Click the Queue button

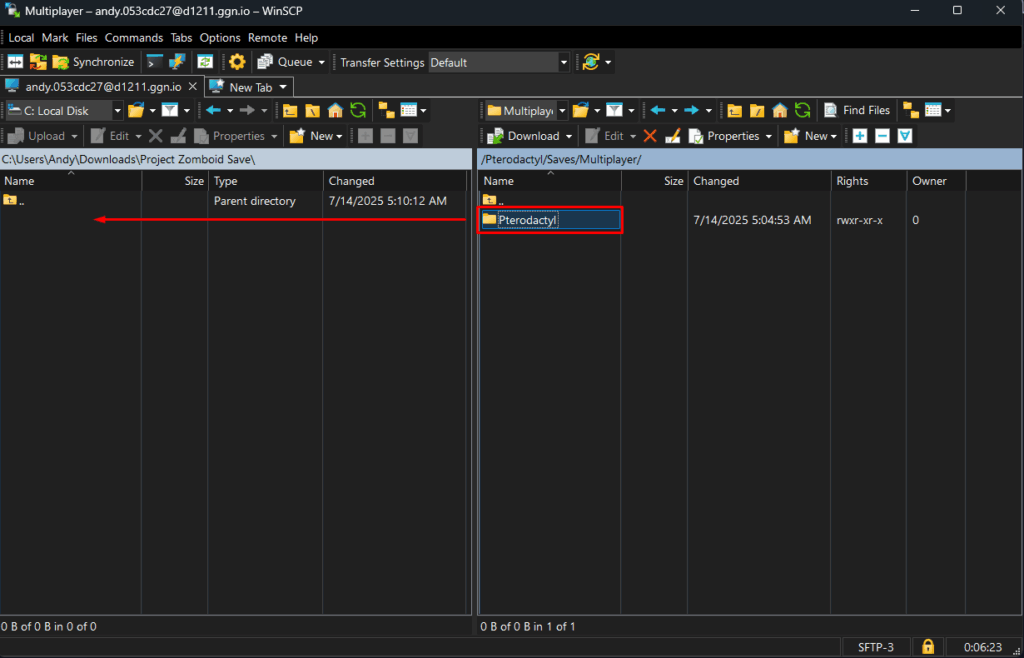[285, 62]
